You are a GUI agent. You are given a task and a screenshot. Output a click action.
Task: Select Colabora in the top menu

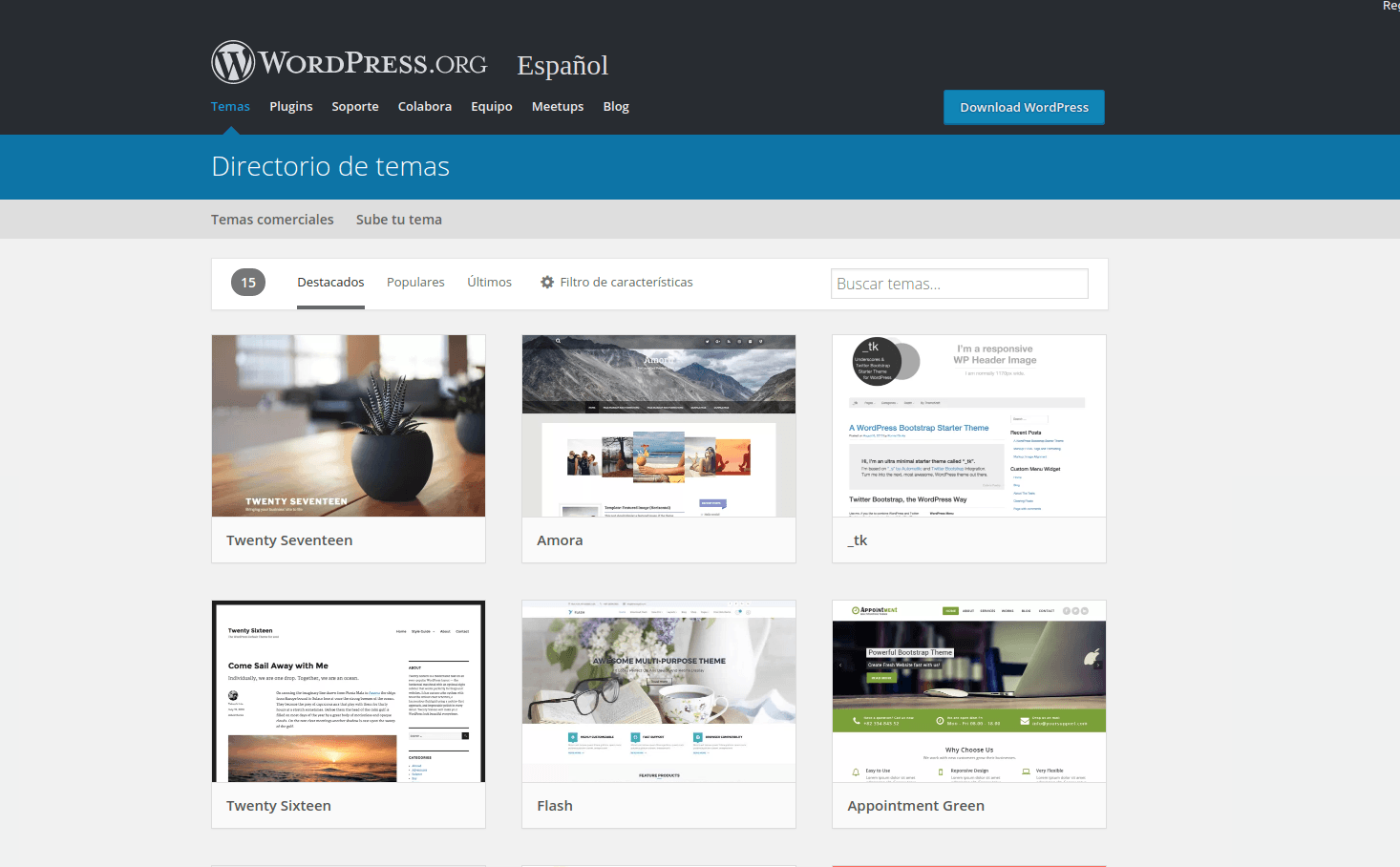pos(425,107)
